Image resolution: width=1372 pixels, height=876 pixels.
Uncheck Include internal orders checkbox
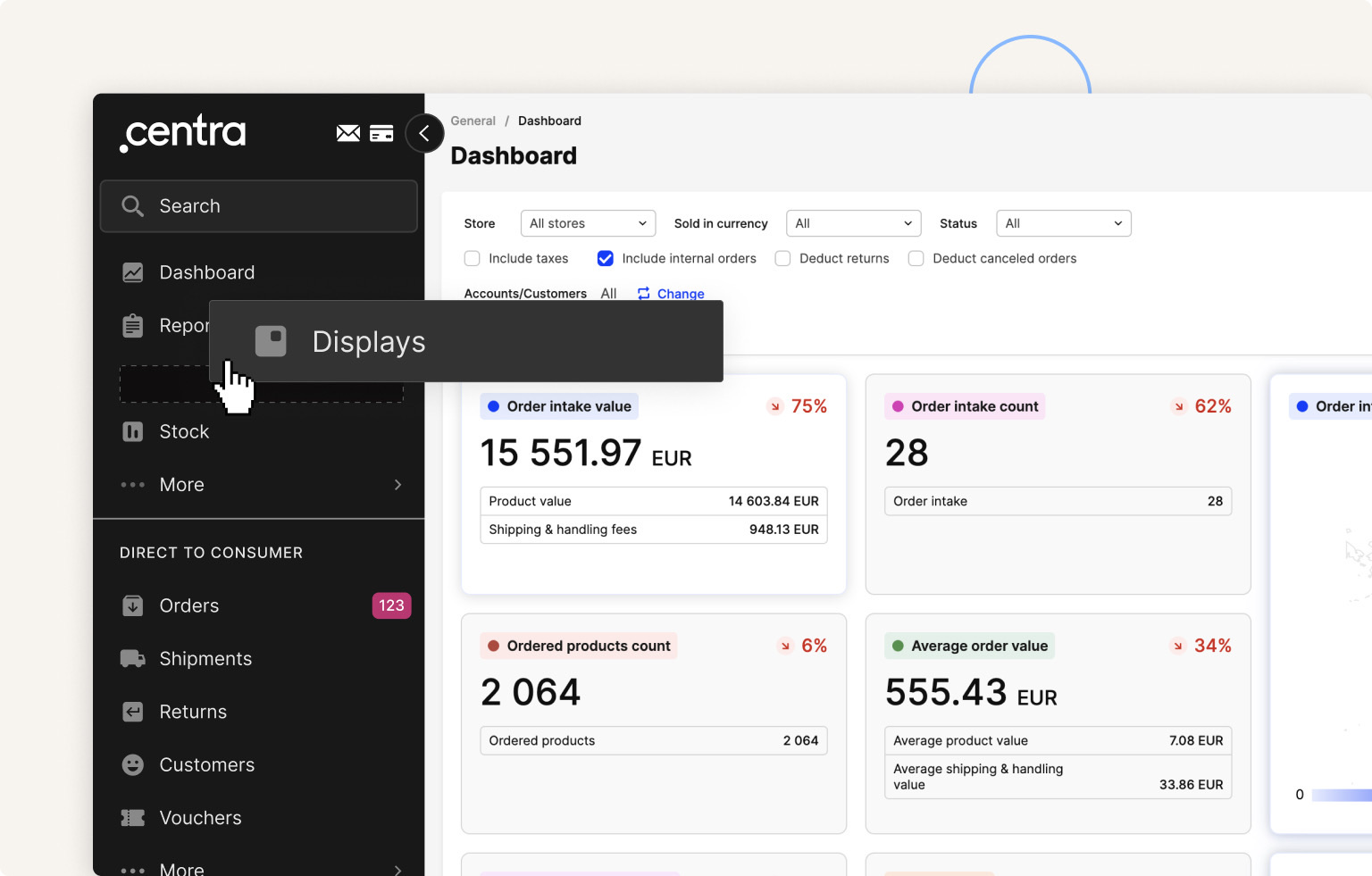(x=606, y=259)
